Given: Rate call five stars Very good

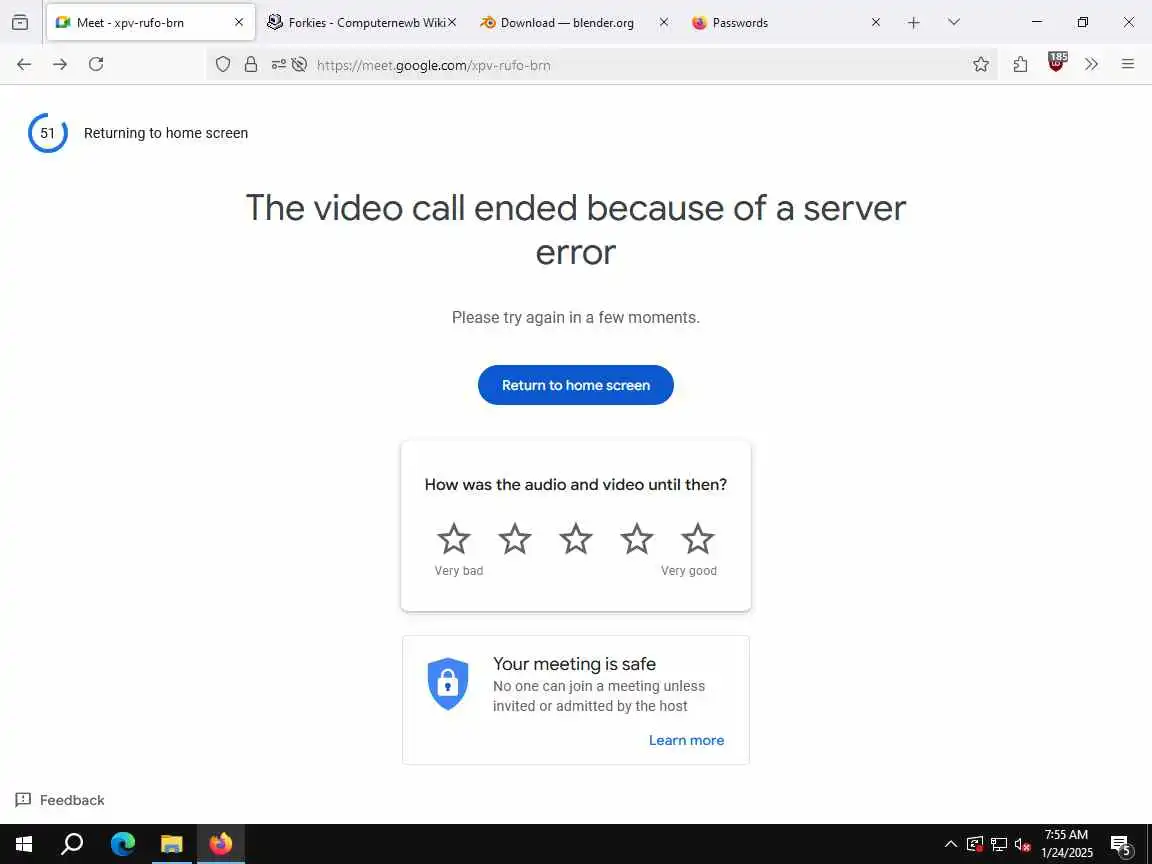Looking at the screenshot, I should pos(698,539).
